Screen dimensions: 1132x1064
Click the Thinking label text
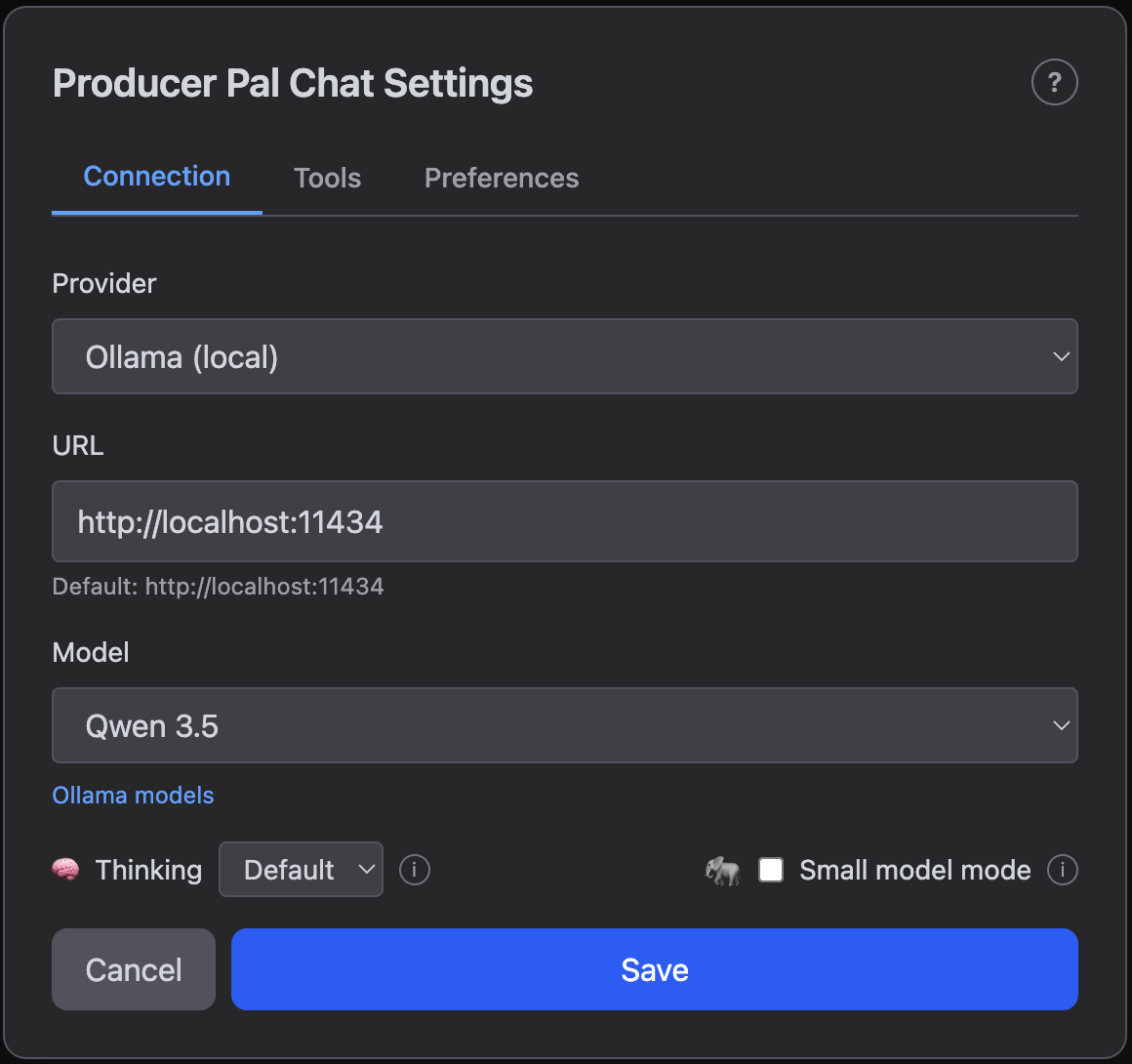(x=148, y=870)
